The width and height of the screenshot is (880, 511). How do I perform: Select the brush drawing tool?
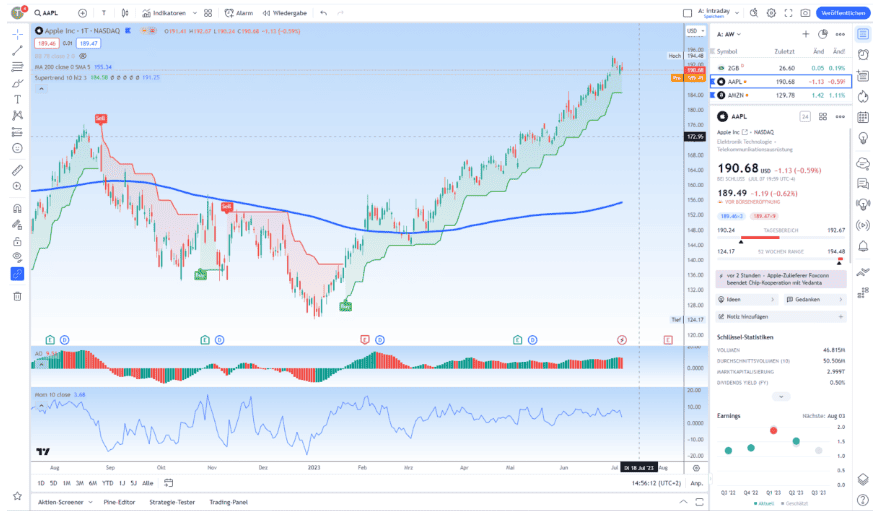point(17,84)
